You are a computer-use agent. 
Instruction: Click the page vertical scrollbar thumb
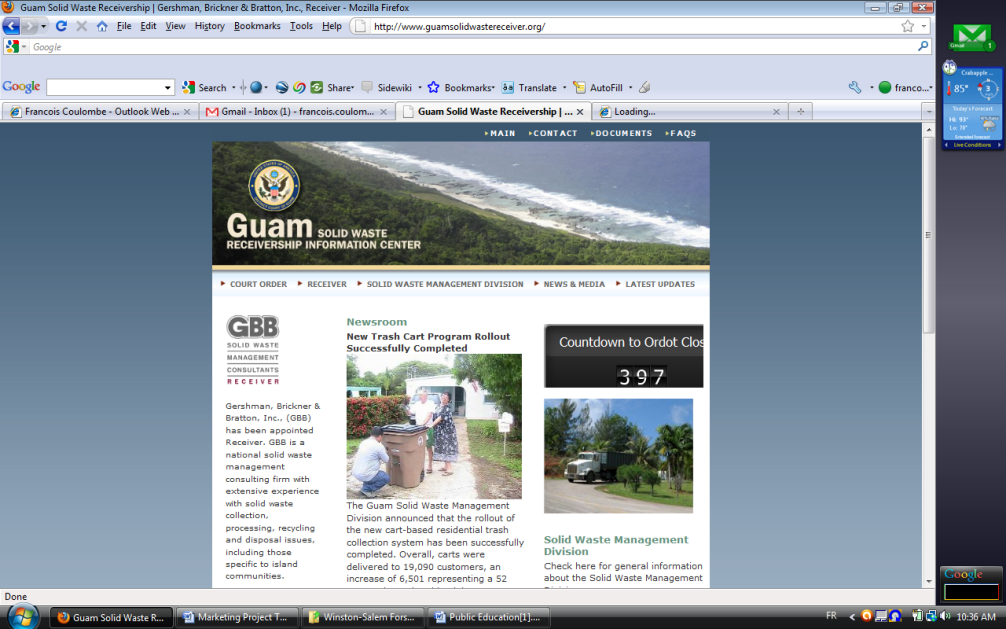point(928,235)
